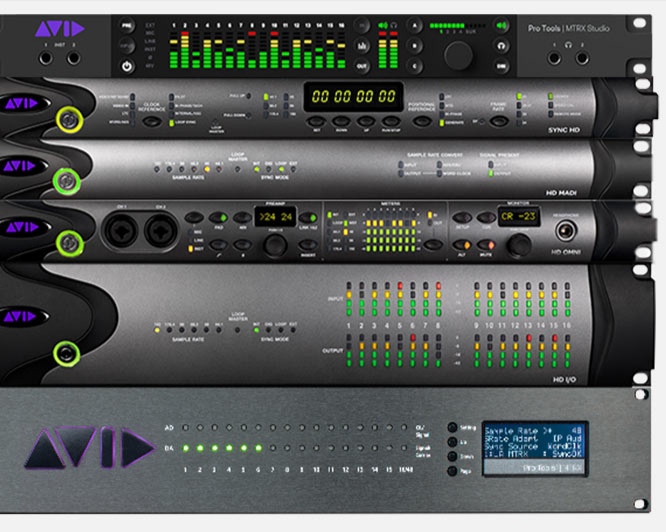Select the OUT button on MTRX Studio
Screen dimensions: 666x532
362,66
